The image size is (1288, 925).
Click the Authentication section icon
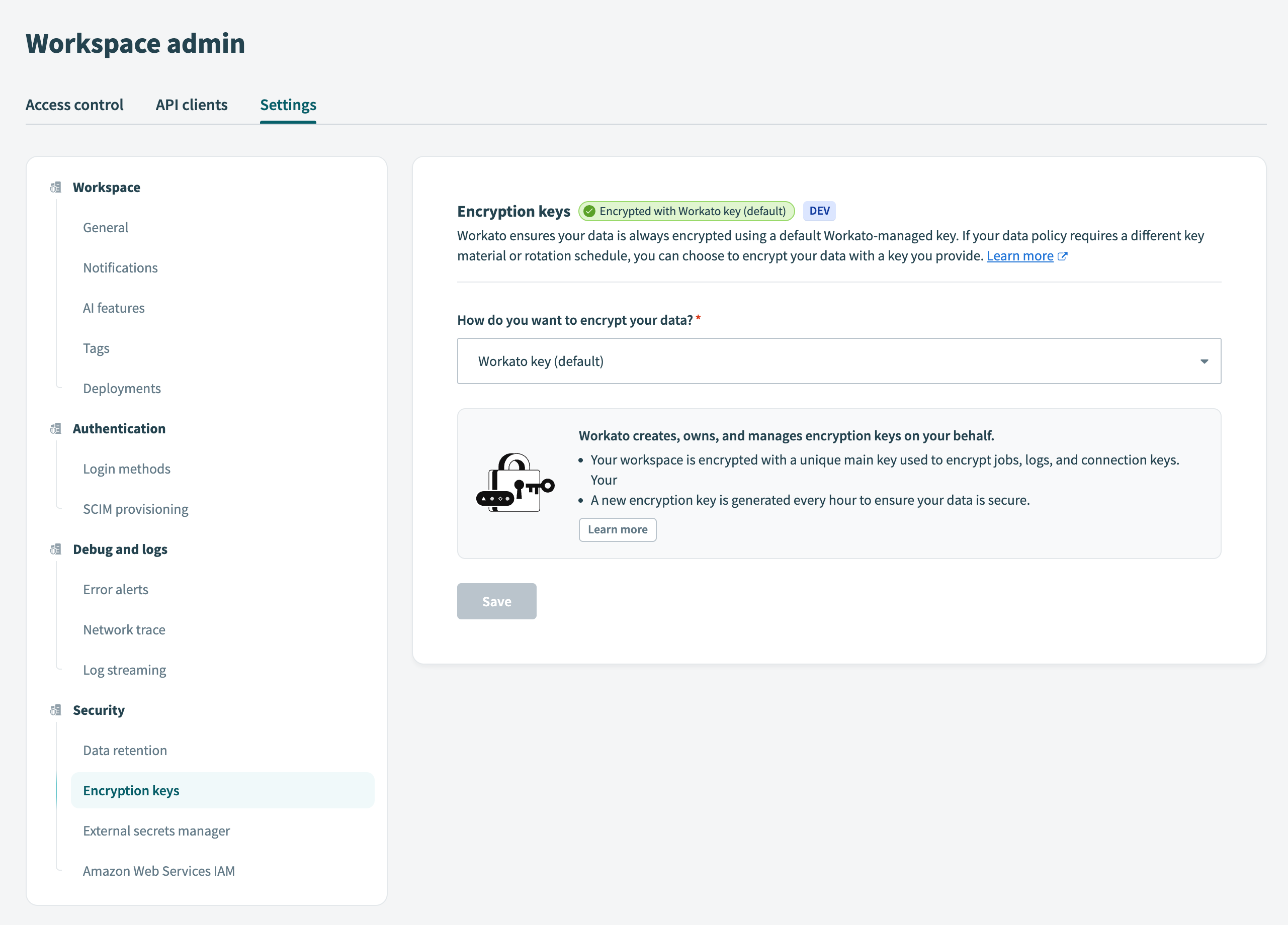point(55,428)
